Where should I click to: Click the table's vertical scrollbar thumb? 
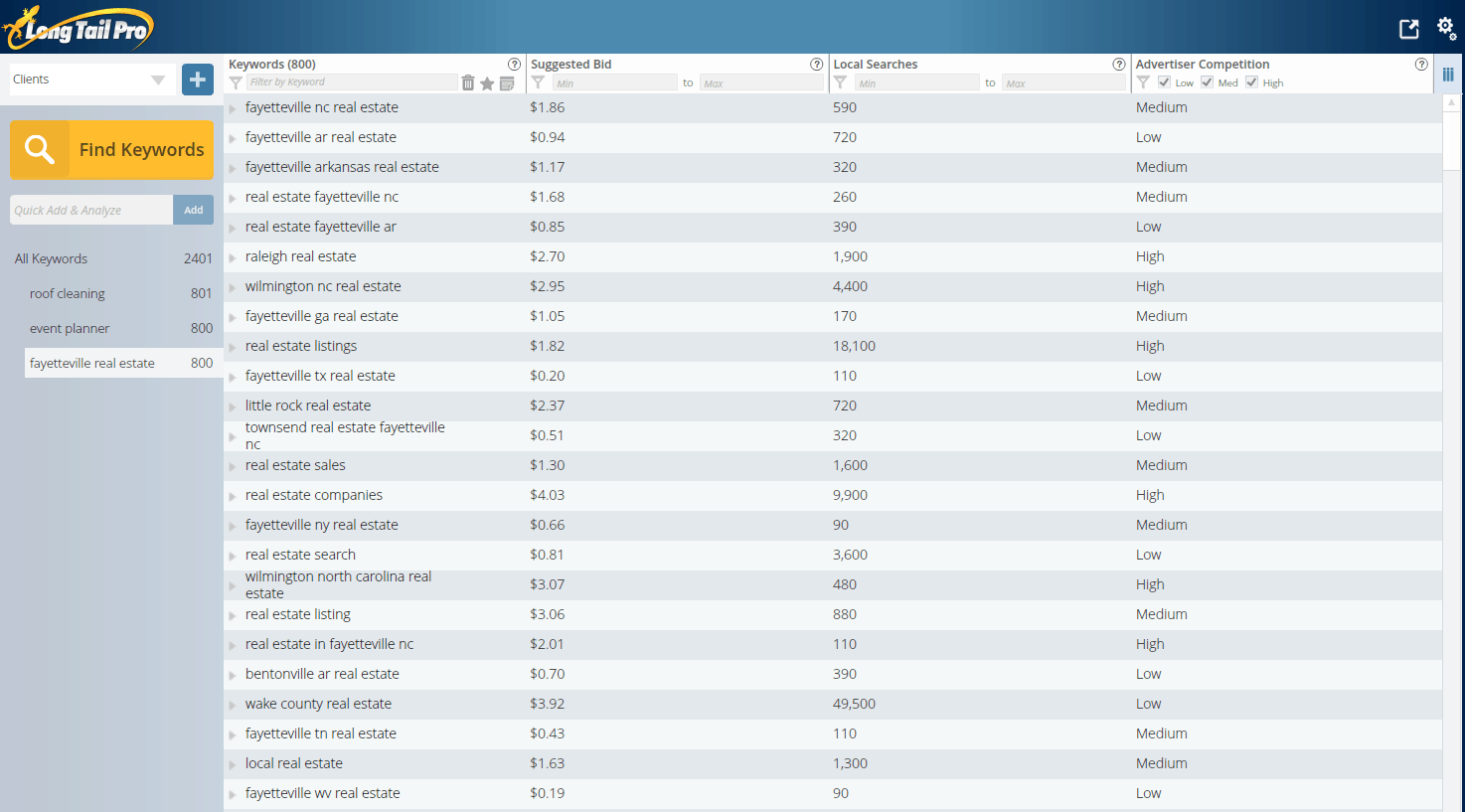click(1451, 140)
